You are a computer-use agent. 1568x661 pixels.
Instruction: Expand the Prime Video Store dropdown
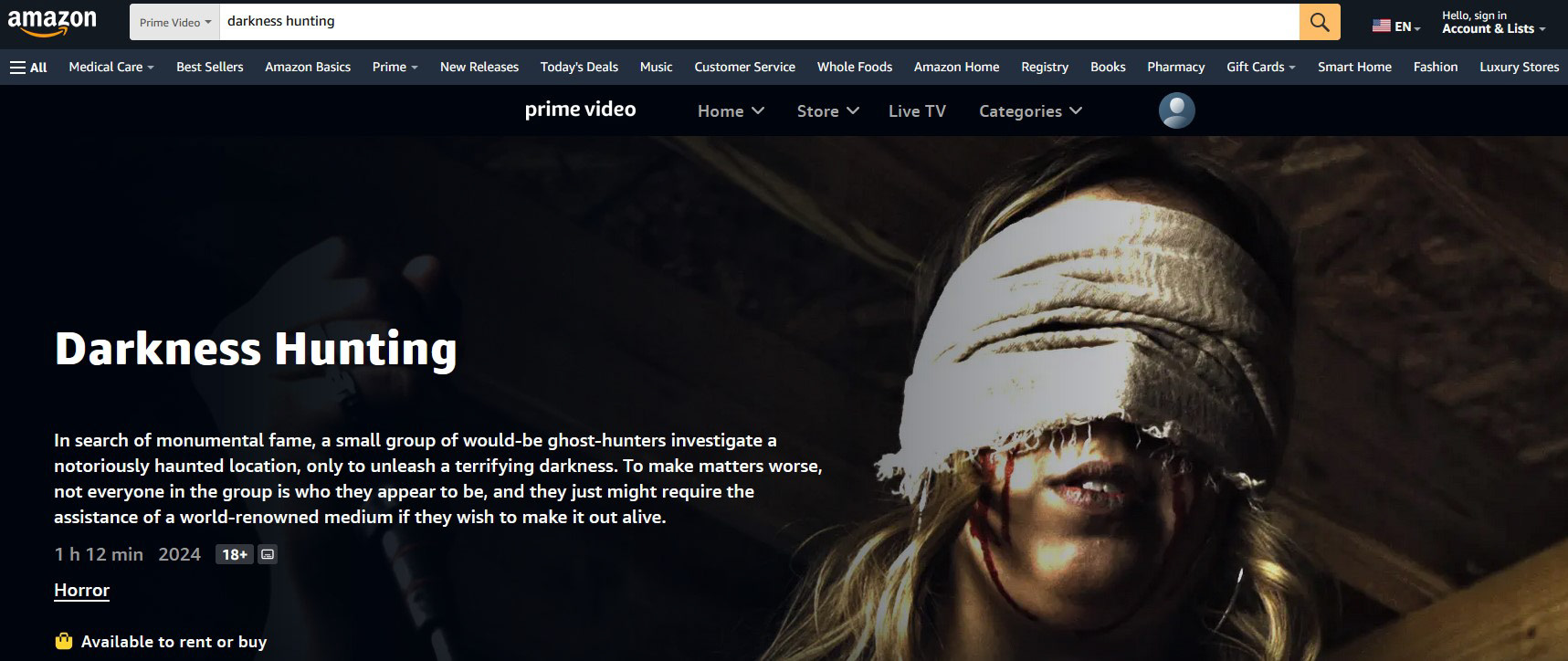pos(827,110)
